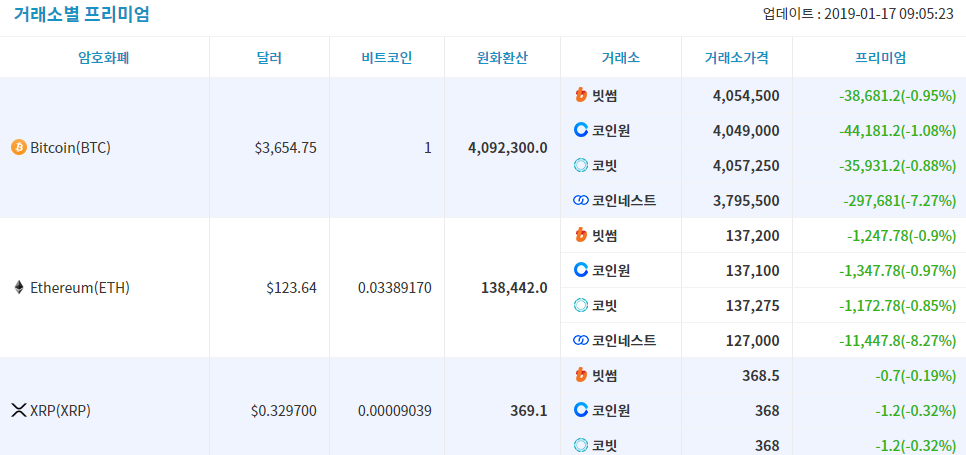Click the -44,181.2(-1.08%) premium value
This screenshot has width=966, height=455.
898,131
